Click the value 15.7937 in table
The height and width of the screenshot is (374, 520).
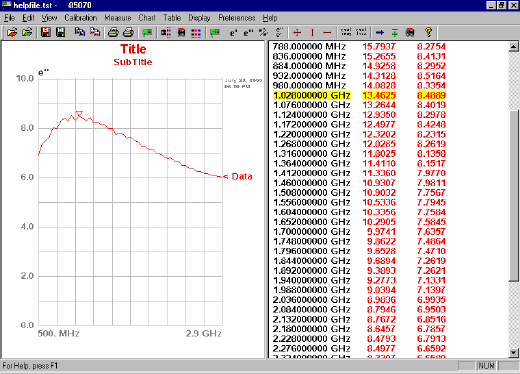(379, 47)
